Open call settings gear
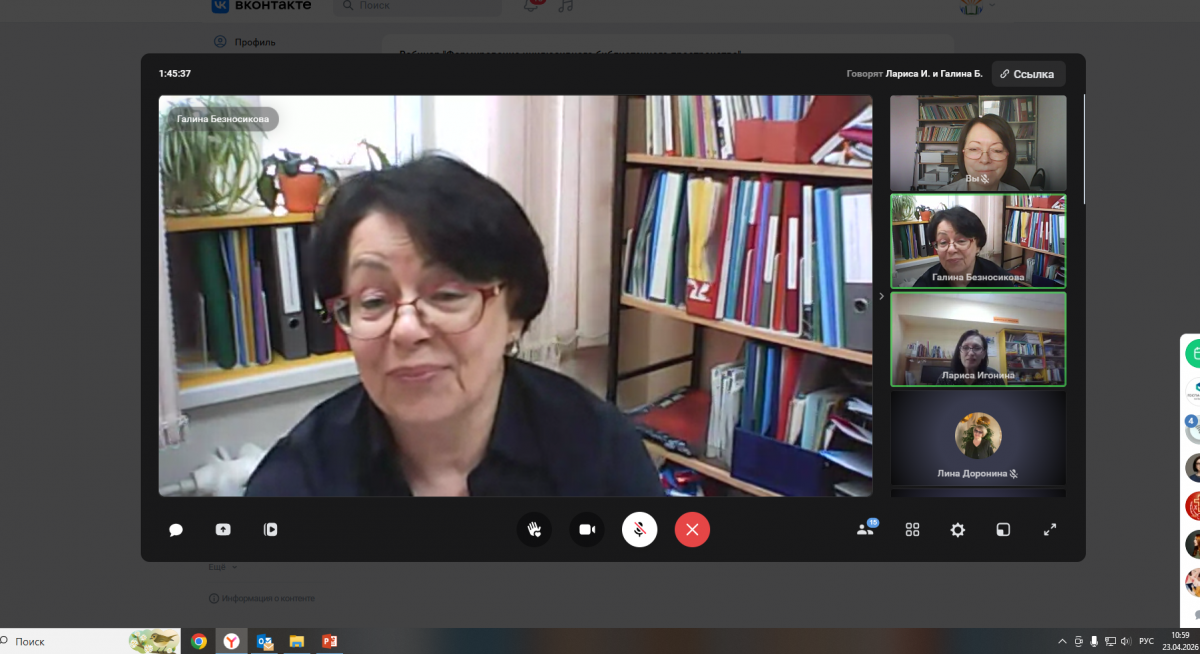Viewport: 1200px width, 654px height. coord(958,530)
